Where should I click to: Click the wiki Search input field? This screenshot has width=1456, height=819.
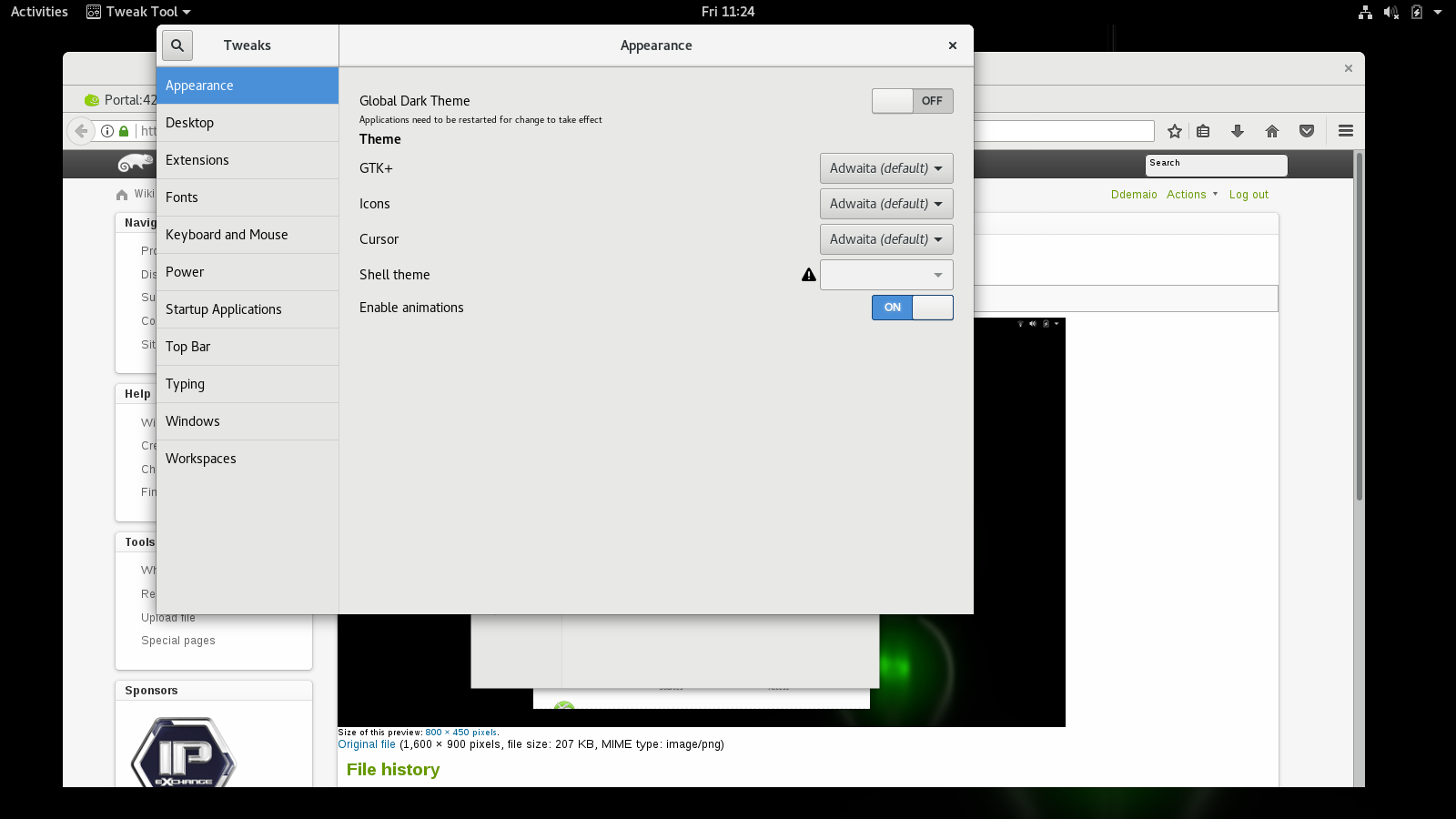point(1216,165)
